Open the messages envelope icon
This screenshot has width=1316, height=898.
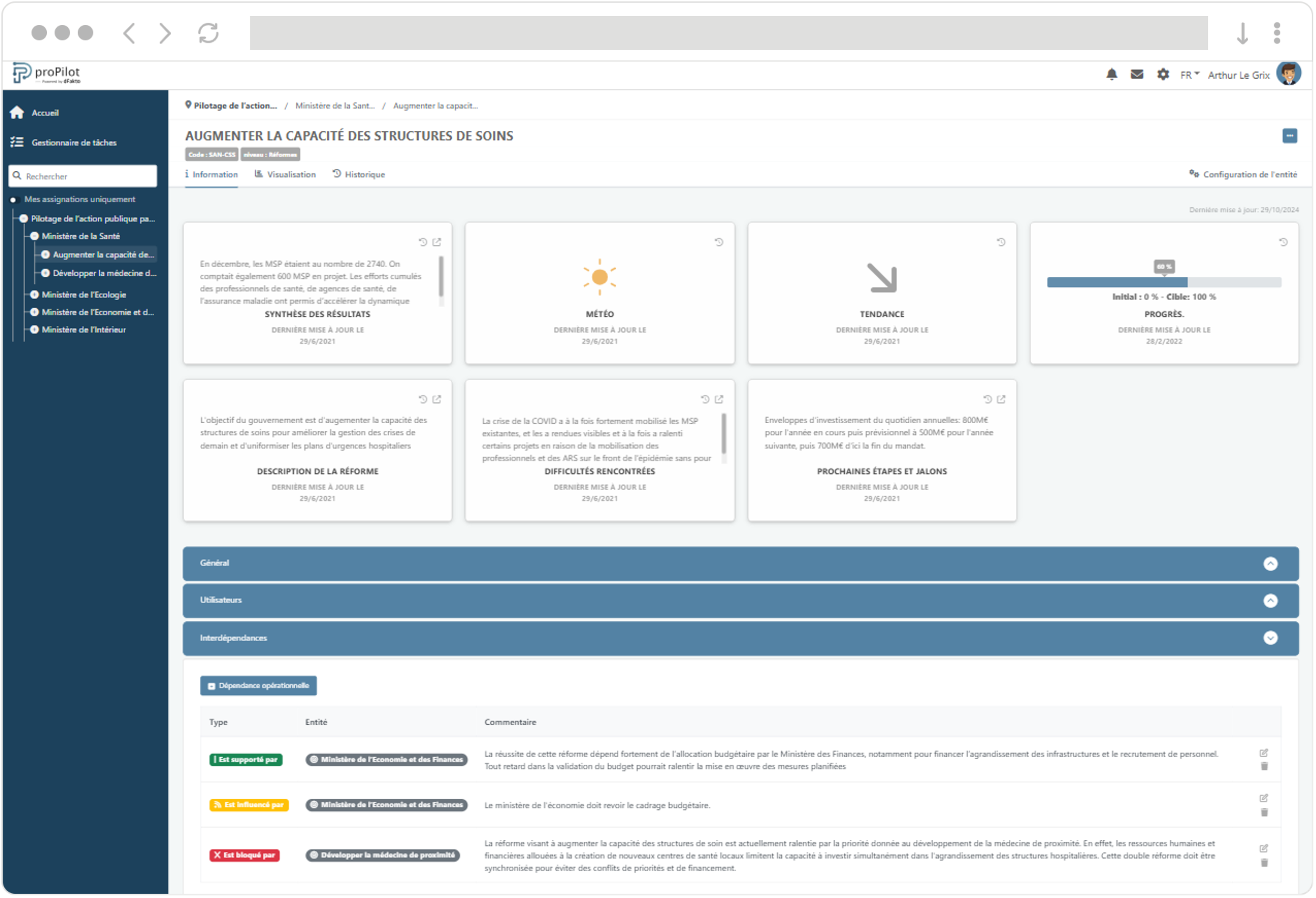pos(1137,74)
